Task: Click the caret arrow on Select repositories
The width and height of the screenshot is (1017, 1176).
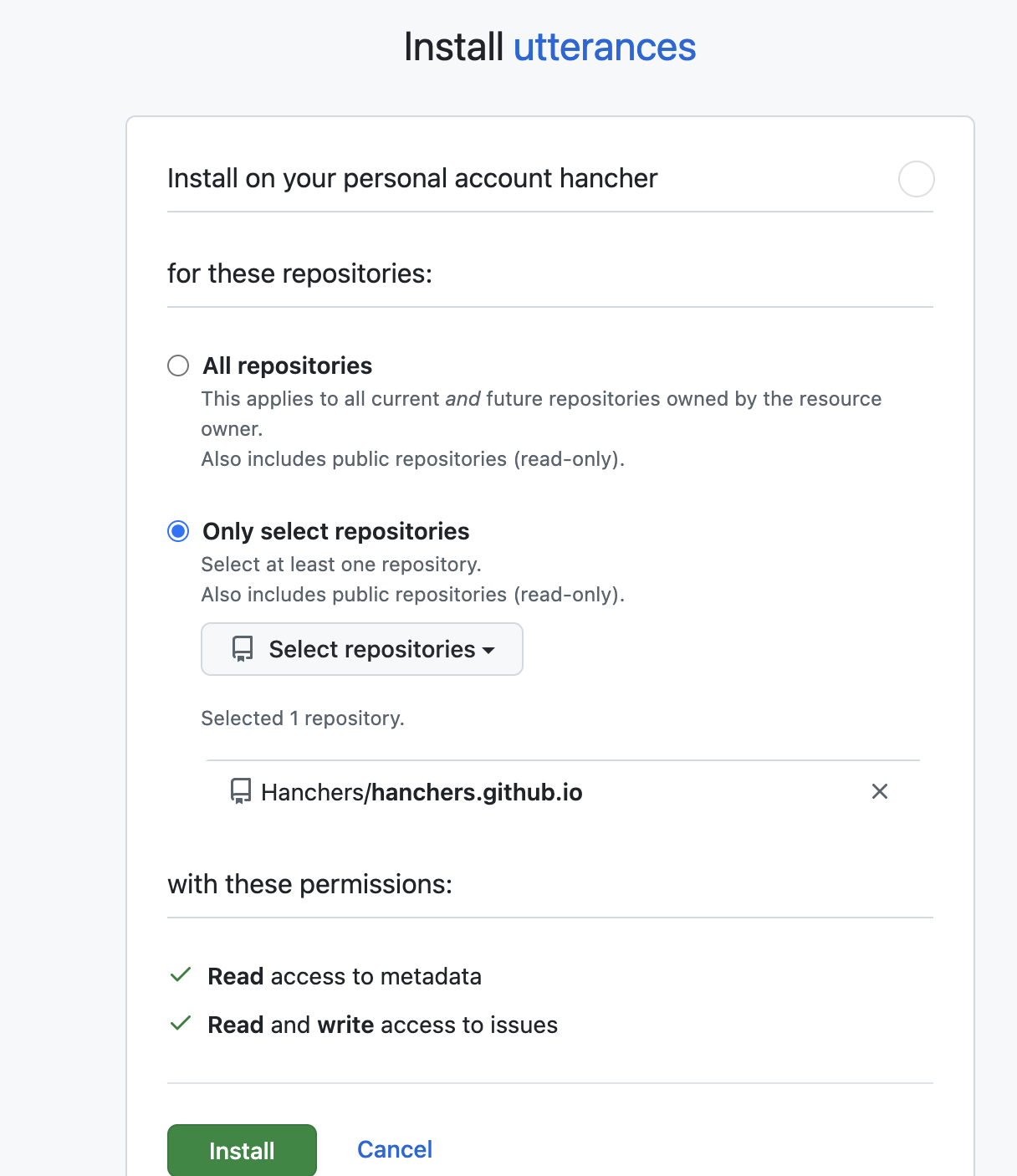Action: (x=489, y=650)
